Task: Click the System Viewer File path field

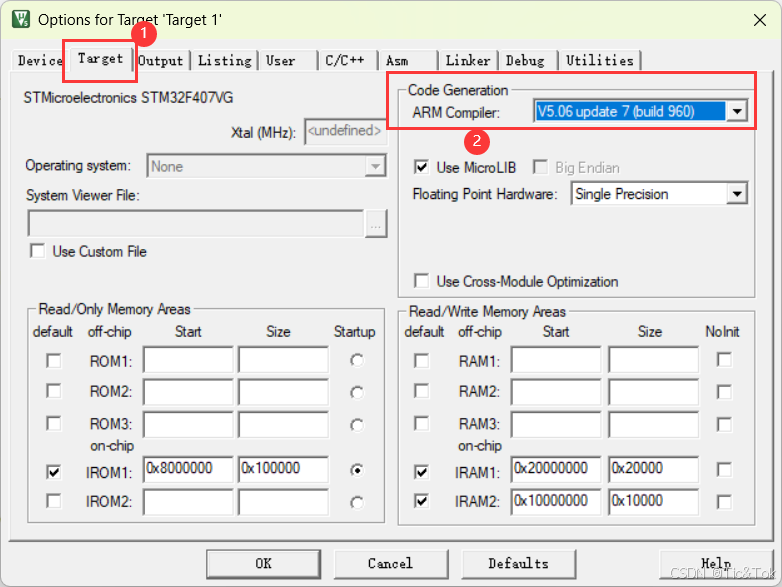Action: [196, 223]
